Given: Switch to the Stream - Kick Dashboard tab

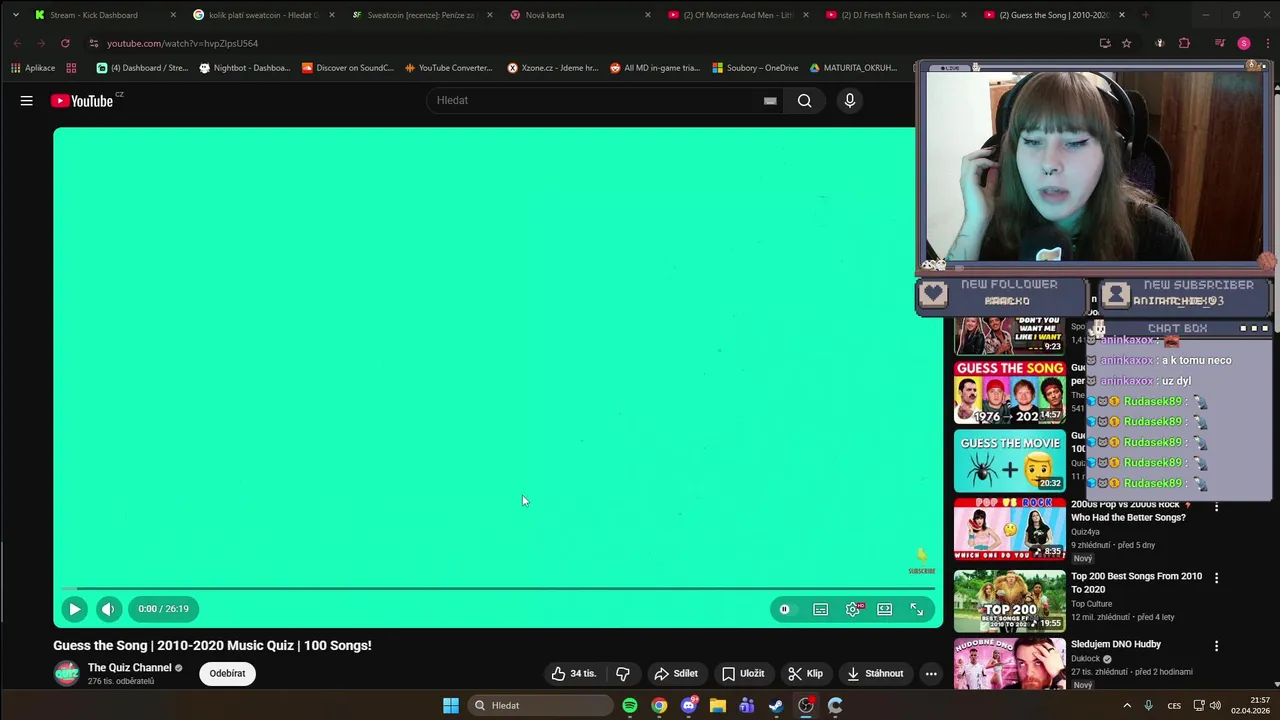Looking at the screenshot, I should point(104,15).
